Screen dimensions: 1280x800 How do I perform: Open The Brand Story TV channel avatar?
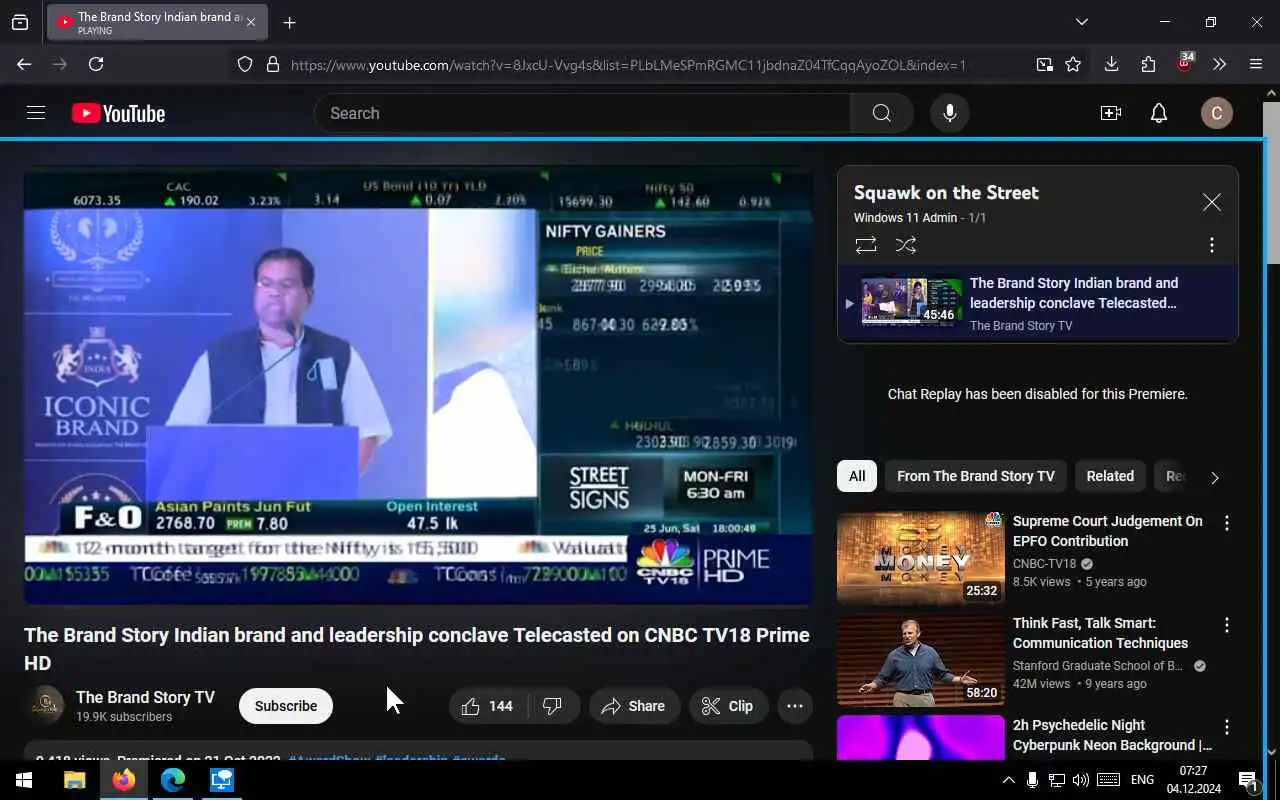click(44, 705)
